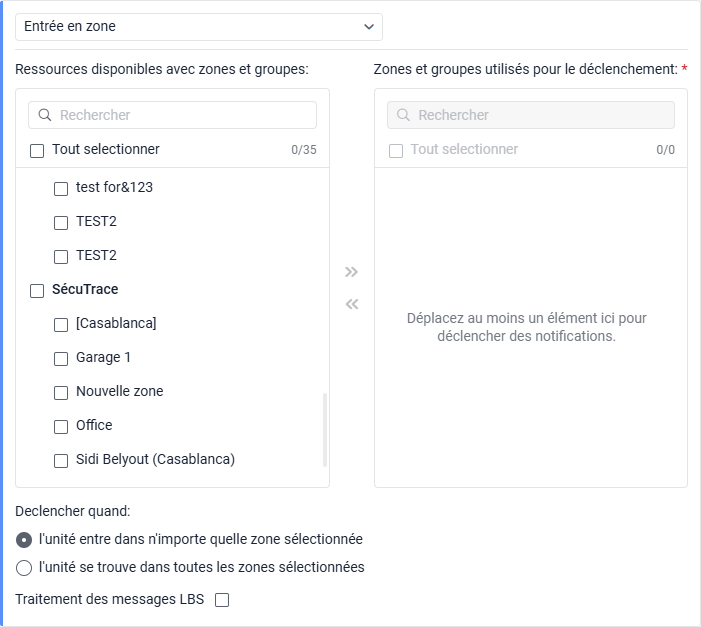Click the search magnifier in the used zones panel
The width and height of the screenshot is (701, 627).
point(403,115)
